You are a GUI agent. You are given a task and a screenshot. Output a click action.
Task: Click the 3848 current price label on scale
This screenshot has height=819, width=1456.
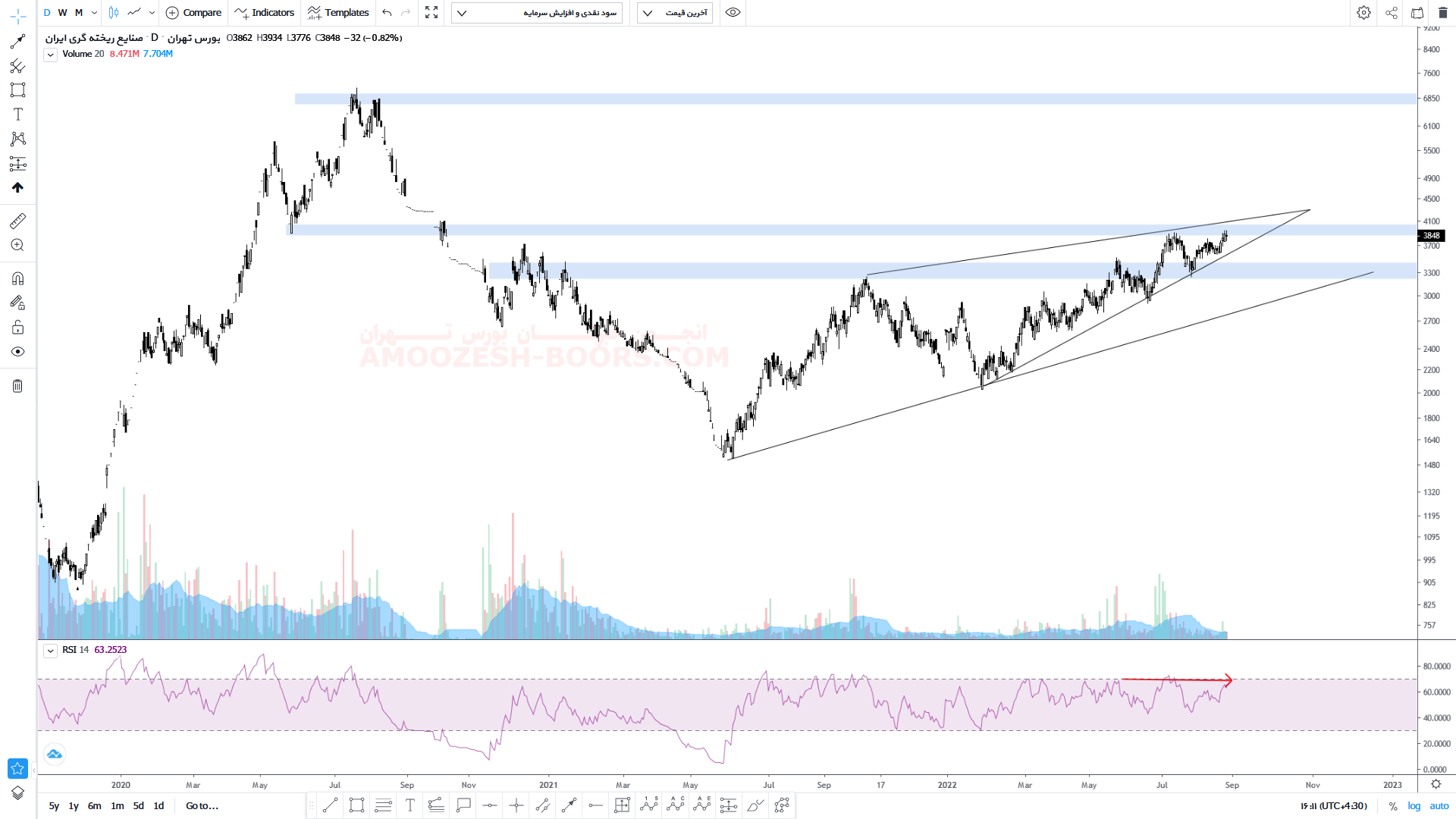pos(1431,236)
